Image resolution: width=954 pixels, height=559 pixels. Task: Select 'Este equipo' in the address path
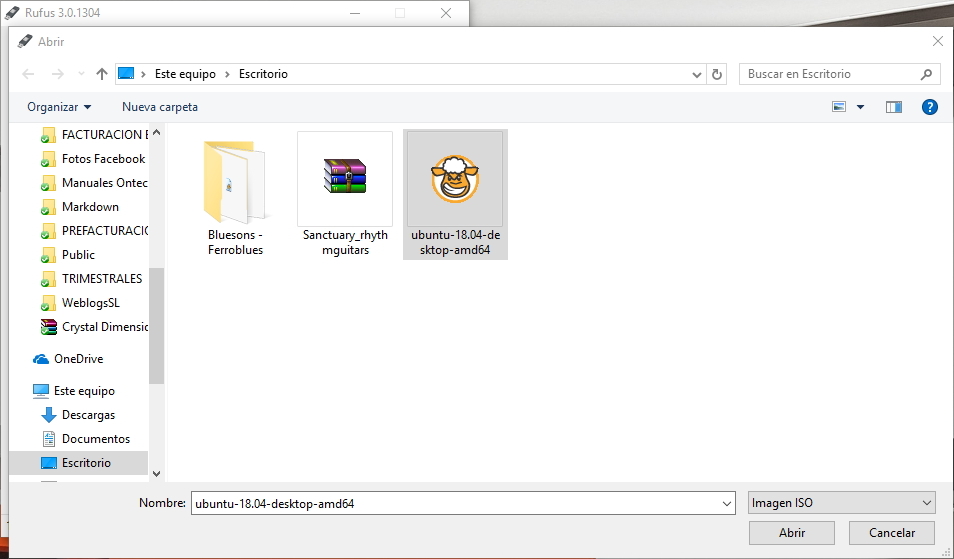tap(185, 74)
